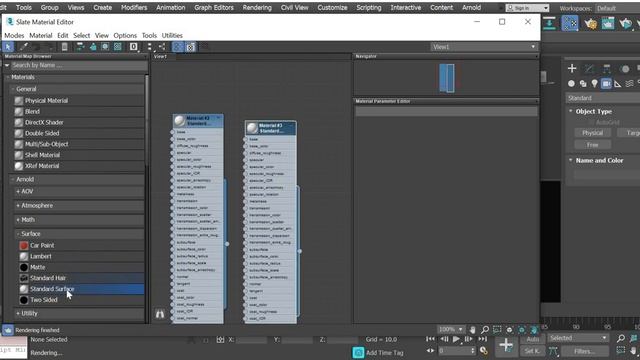Open the View1 view selector dropdown
The width and height of the screenshot is (640, 360).
[x=483, y=47]
